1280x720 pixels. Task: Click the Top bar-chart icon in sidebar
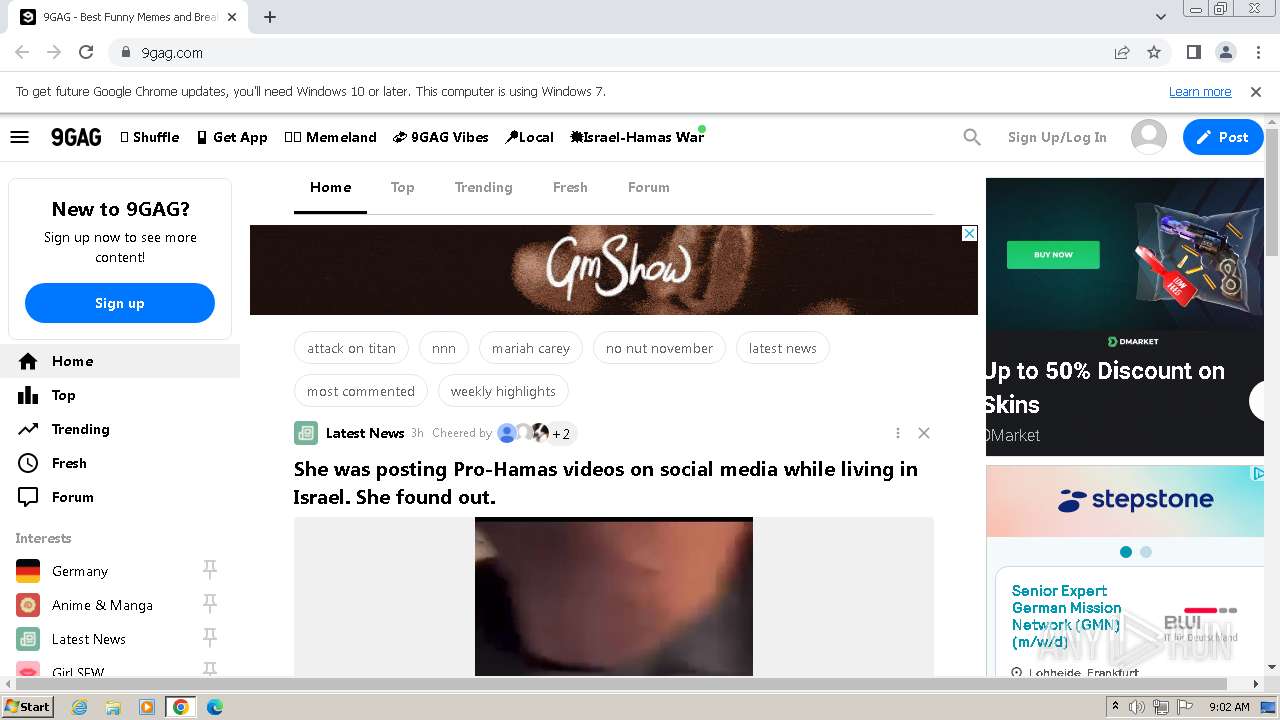tap(28, 395)
